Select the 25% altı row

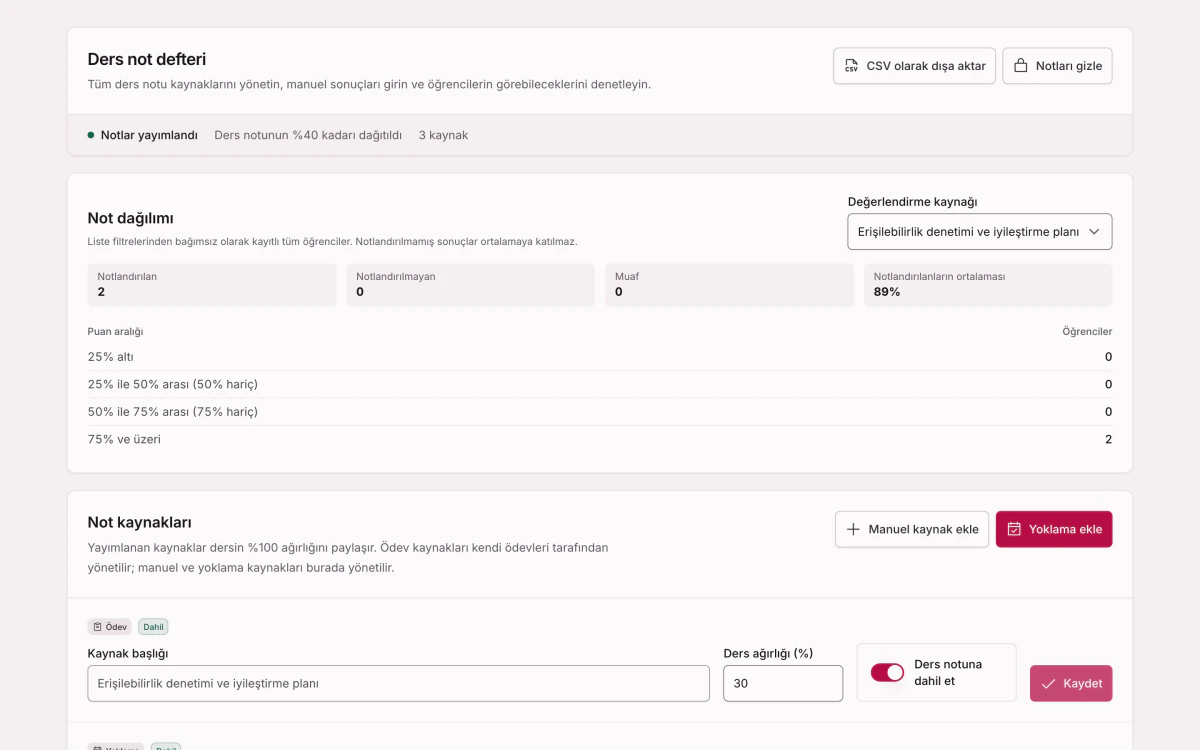[x=600, y=357]
